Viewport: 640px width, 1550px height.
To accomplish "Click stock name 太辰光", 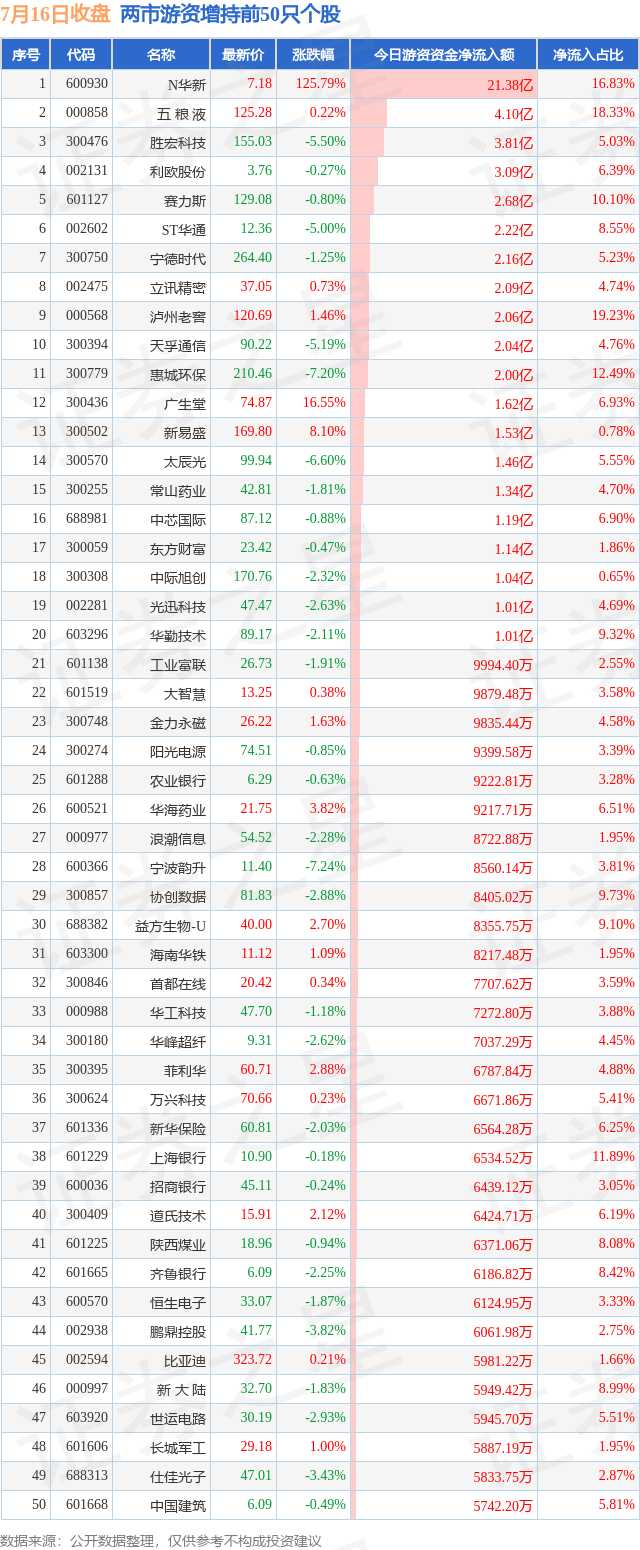I will [187, 462].
